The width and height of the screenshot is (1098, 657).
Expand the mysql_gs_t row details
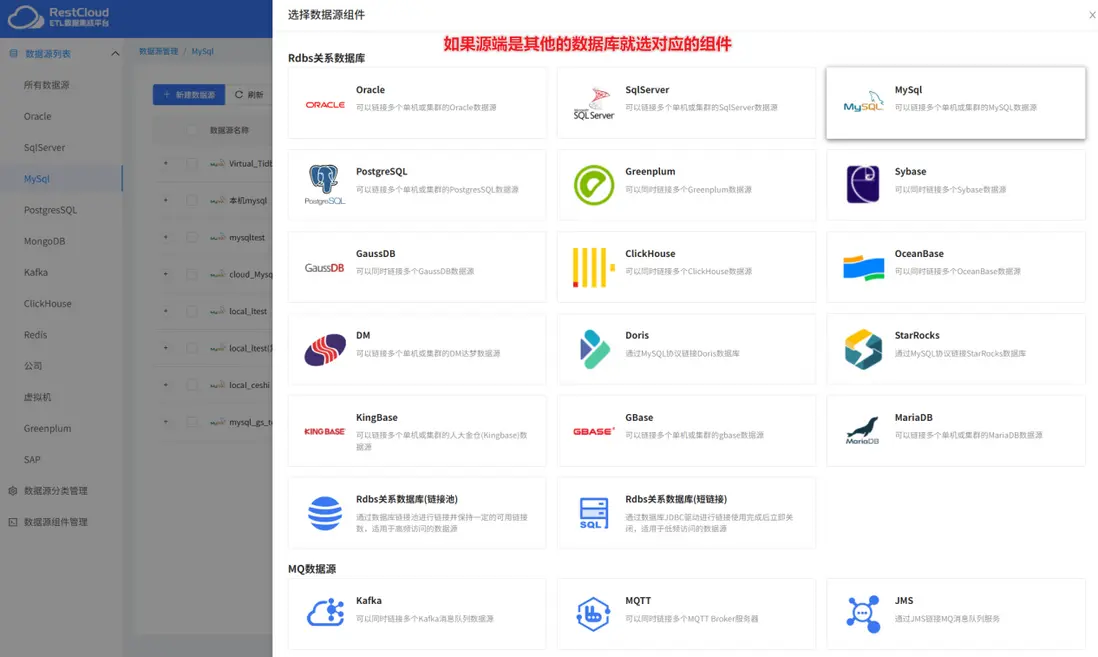point(166,422)
